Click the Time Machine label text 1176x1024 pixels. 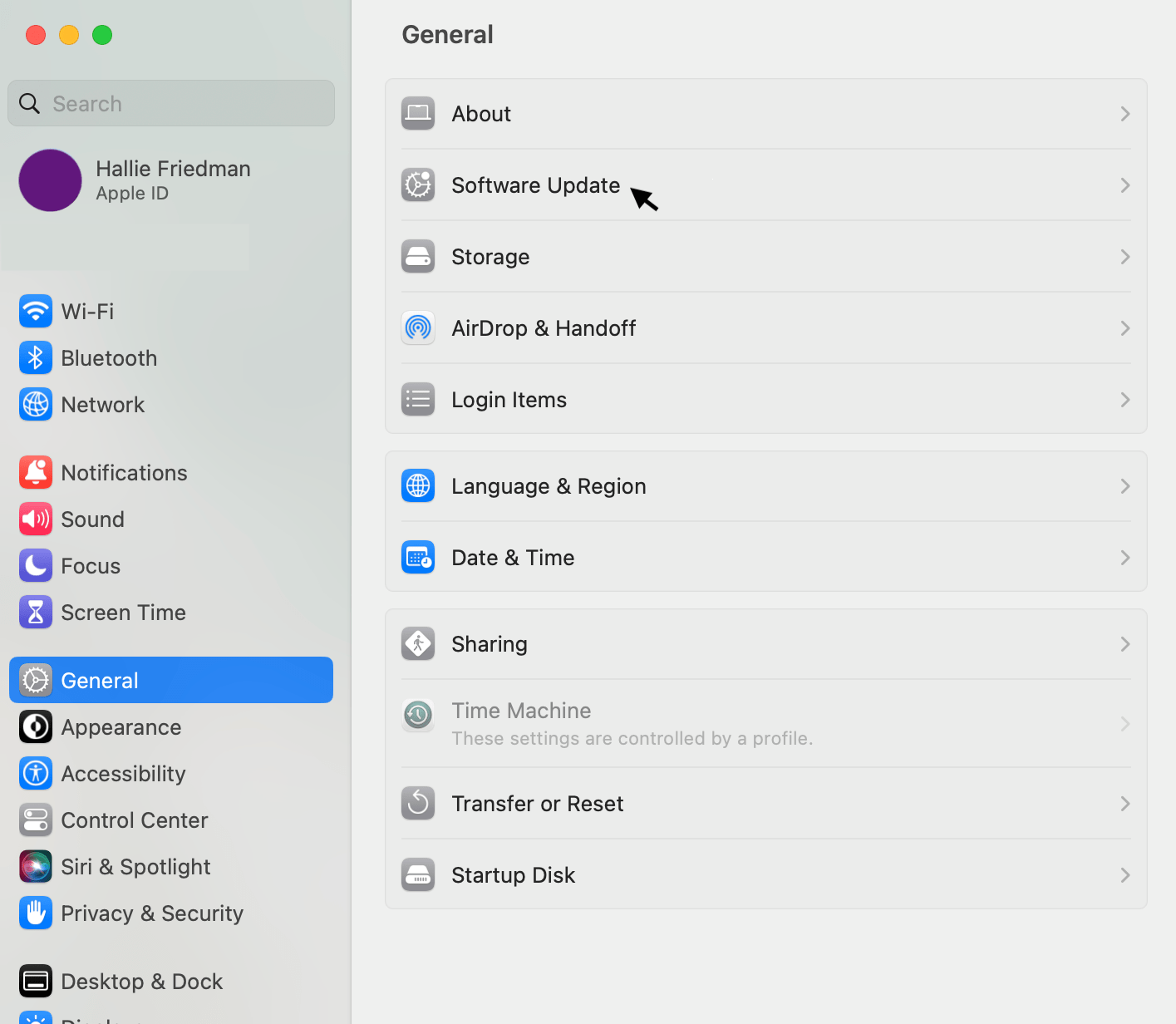(x=521, y=711)
